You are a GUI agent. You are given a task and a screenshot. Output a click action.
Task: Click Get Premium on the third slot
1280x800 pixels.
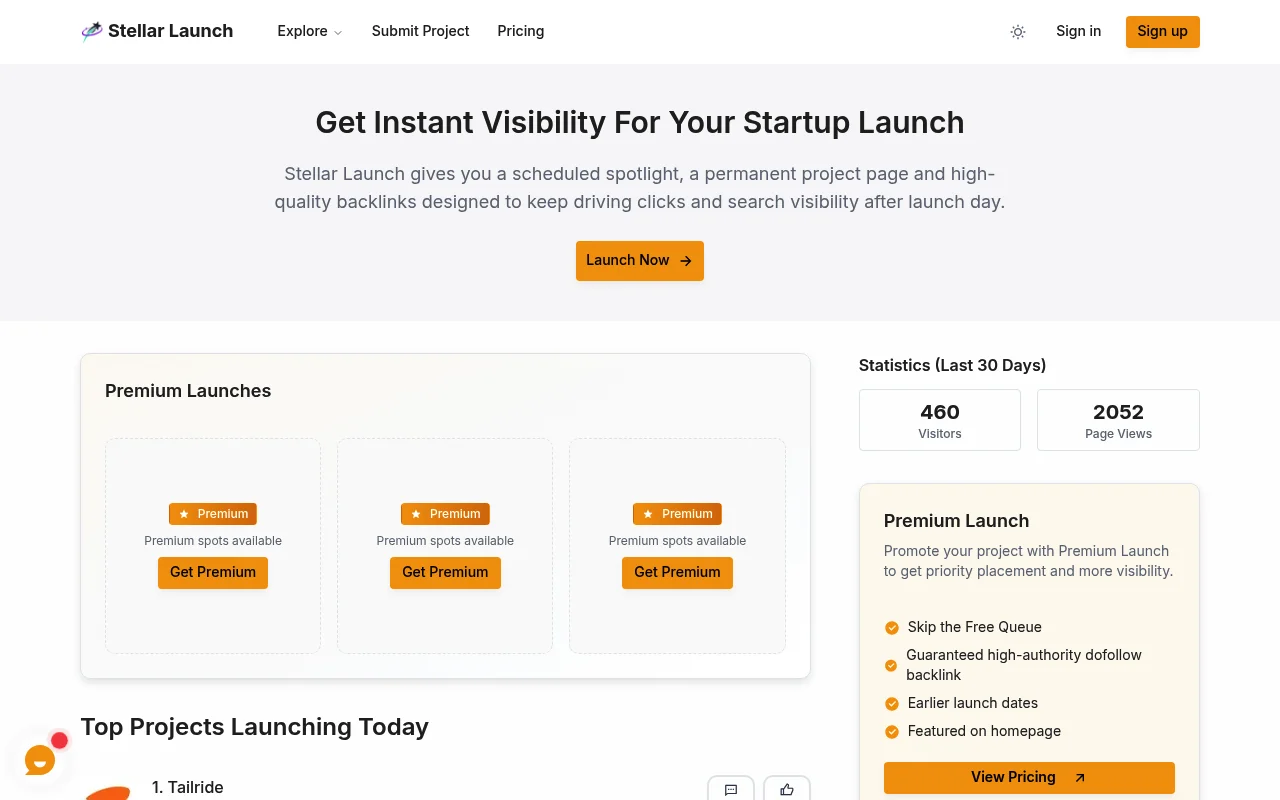[x=677, y=572]
